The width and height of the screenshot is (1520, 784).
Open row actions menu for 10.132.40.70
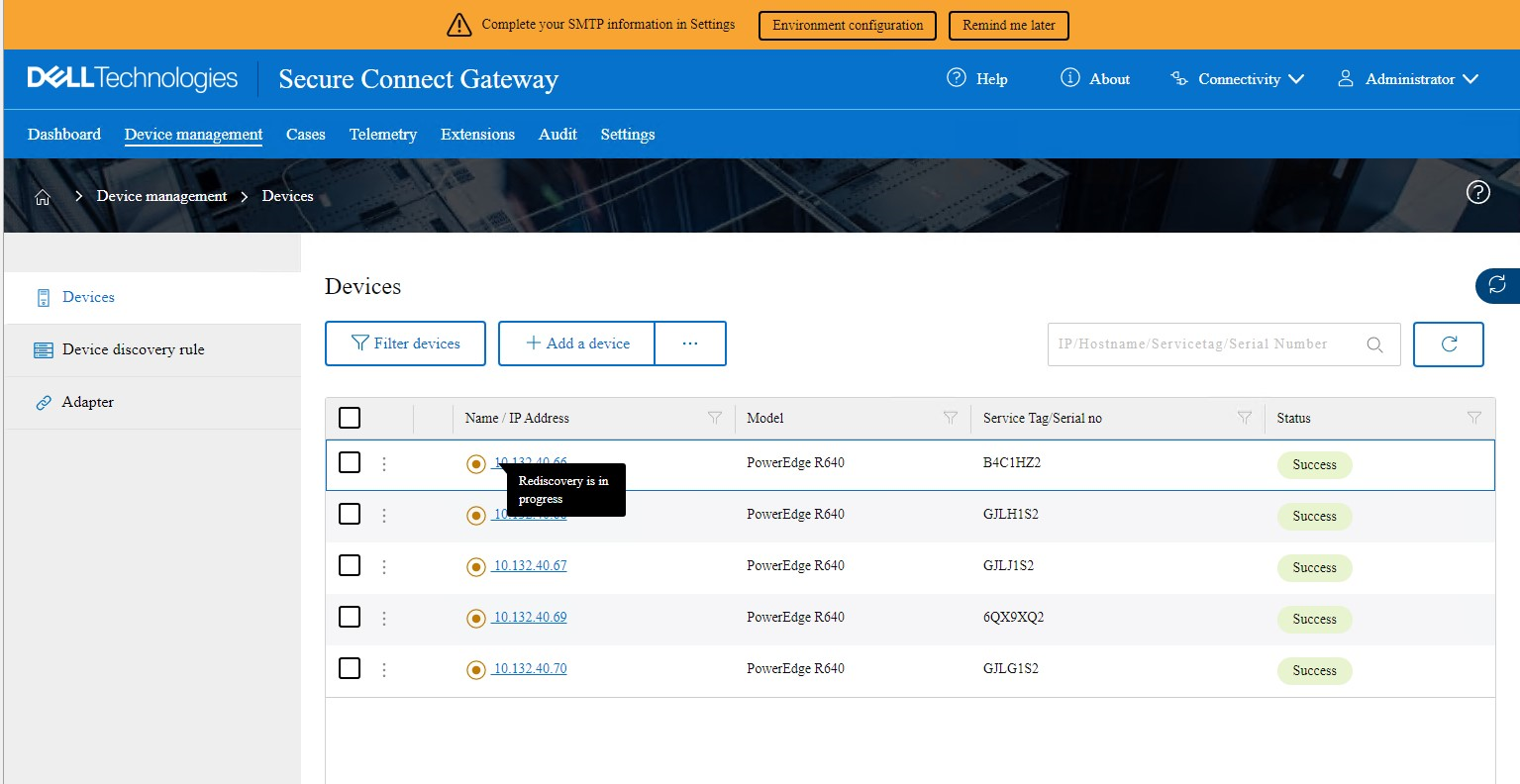pyautogui.click(x=384, y=669)
